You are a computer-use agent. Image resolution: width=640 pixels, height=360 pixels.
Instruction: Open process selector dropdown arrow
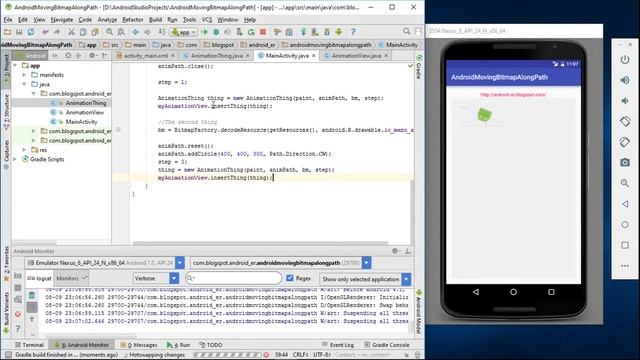pos(367,263)
